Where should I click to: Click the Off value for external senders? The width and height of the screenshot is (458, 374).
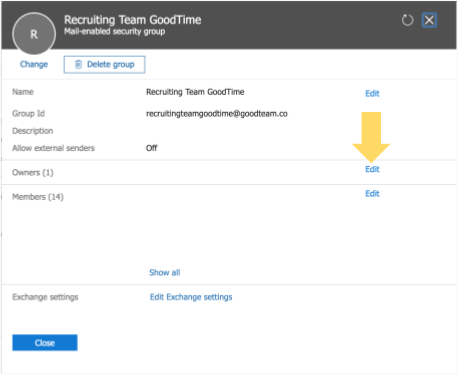coord(152,148)
